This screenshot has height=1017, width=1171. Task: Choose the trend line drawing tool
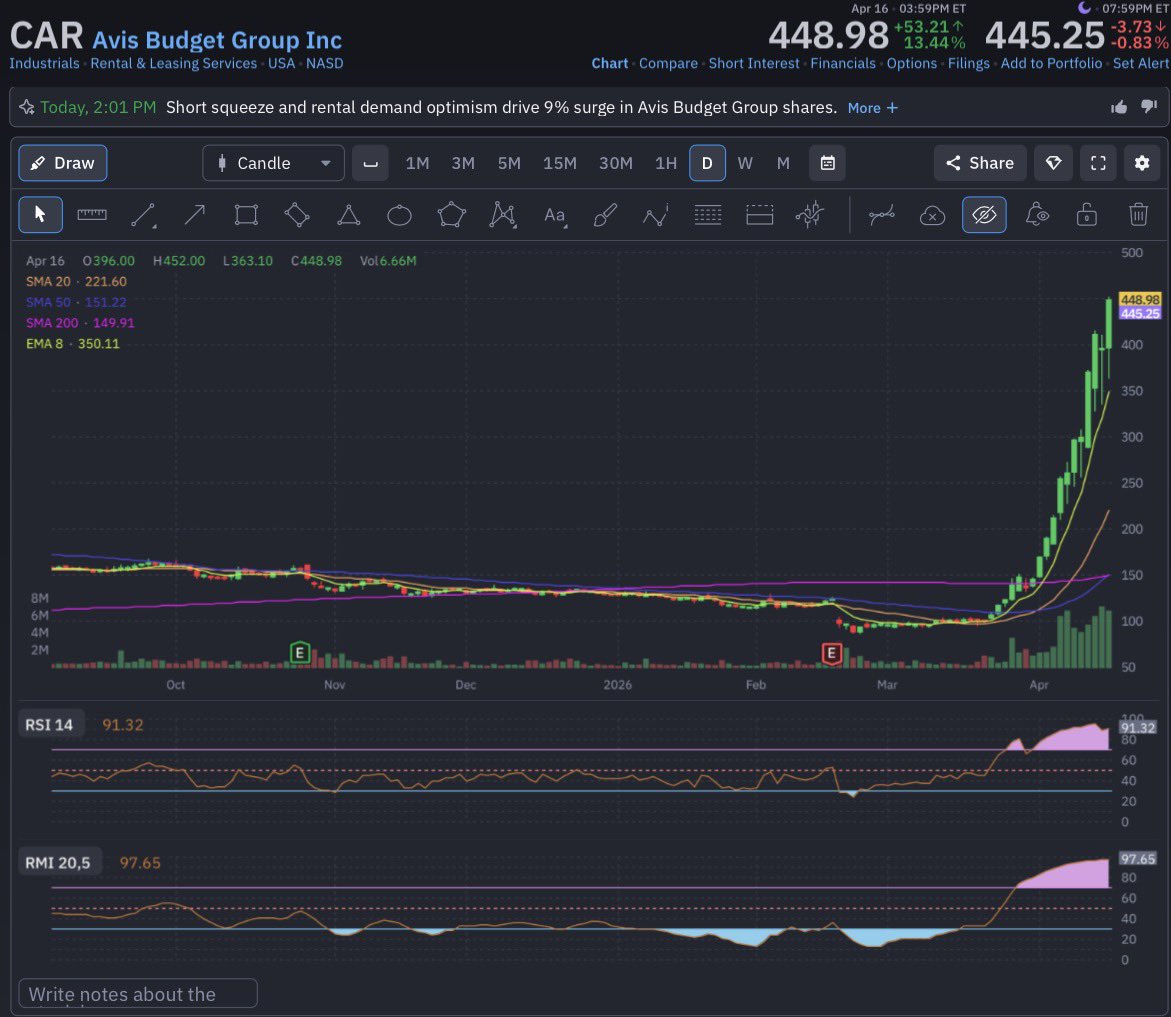coord(143,215)
